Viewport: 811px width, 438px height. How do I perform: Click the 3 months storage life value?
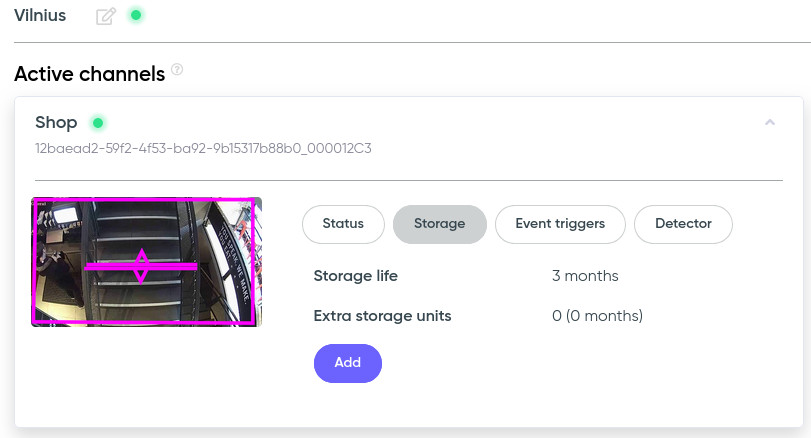tap(585, 276)
